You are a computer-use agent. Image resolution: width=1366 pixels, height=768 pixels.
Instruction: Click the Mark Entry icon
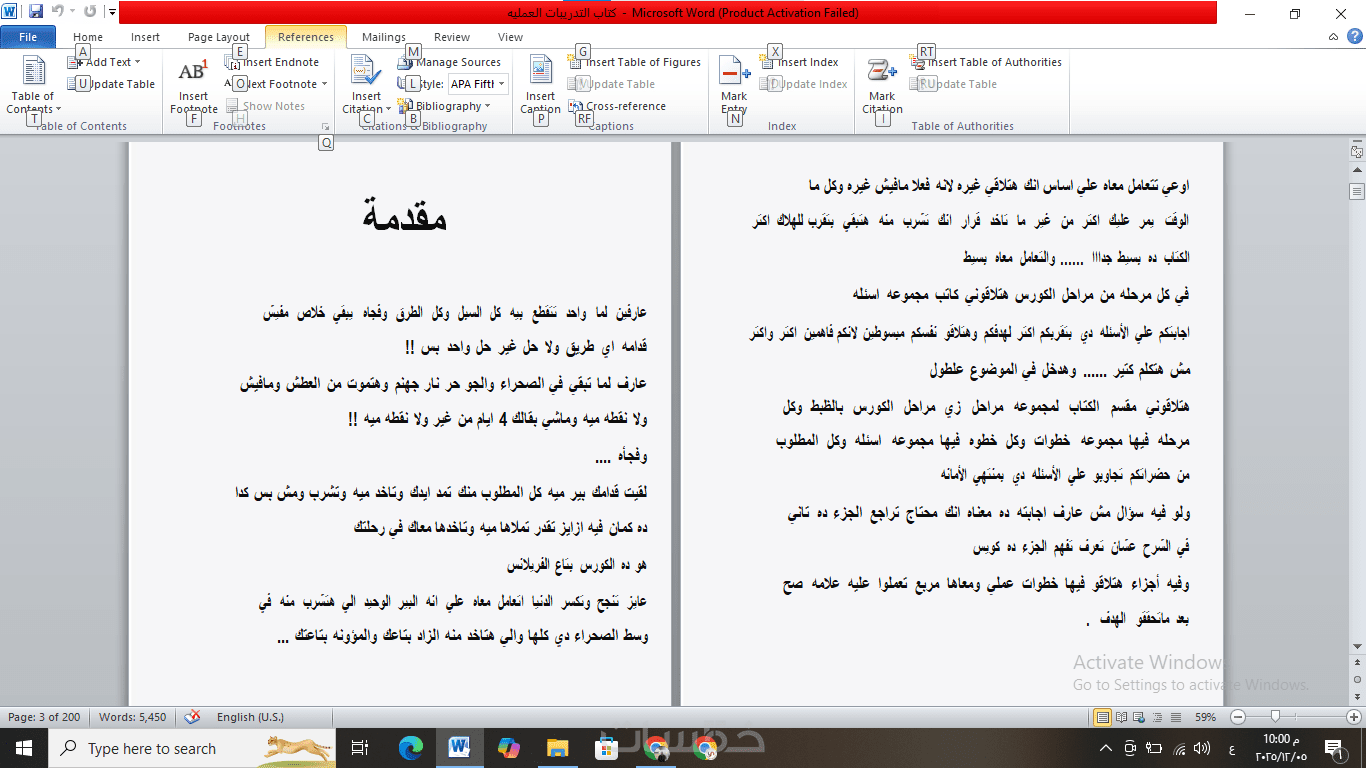pyautogui.click(x=735, y=72)
